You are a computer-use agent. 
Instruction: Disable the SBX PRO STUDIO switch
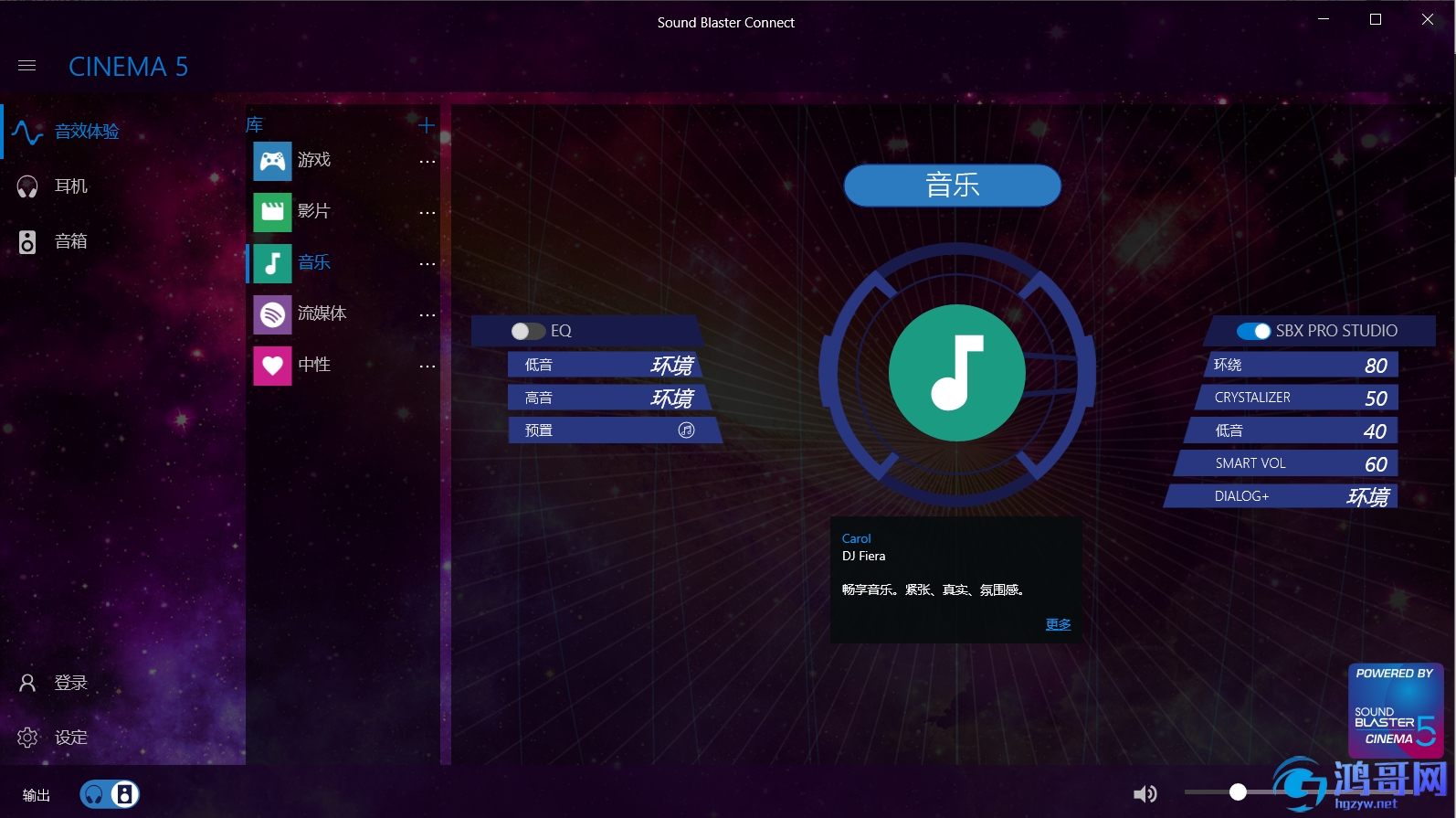[x=1253, y=331]
